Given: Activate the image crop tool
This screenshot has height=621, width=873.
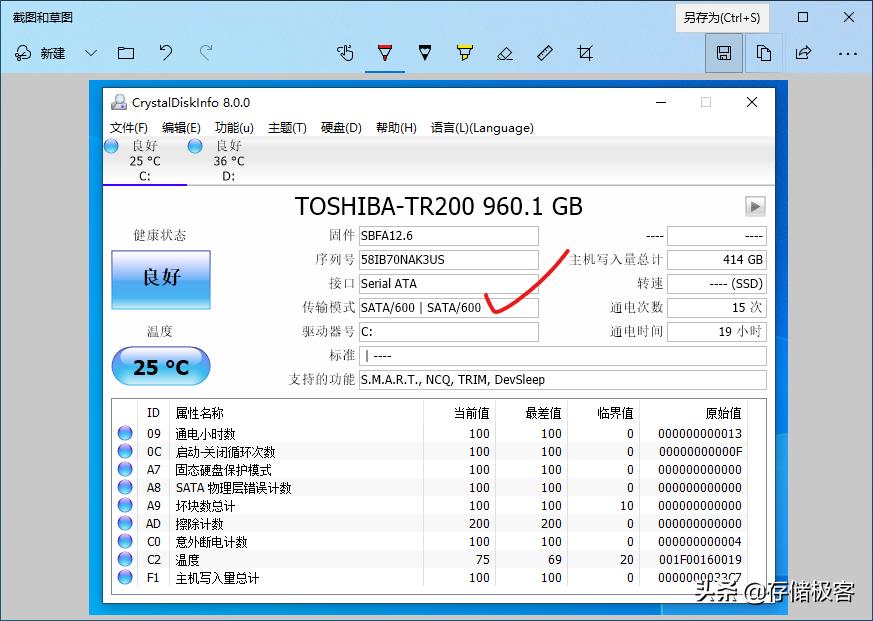Looking at the screenshot, I should (585, 53).
